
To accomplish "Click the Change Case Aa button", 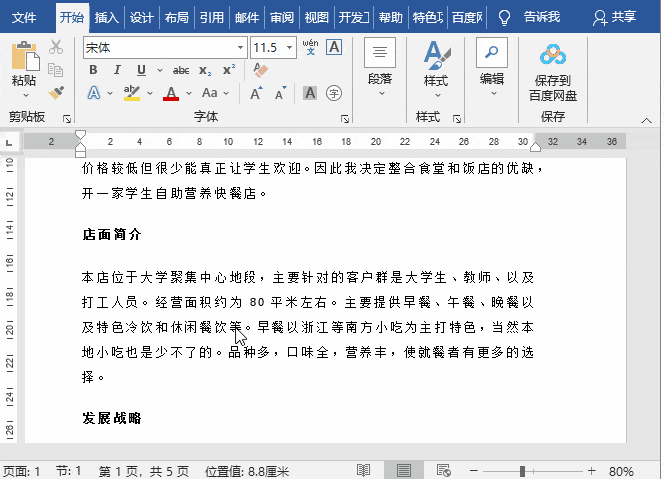I will [x=210, y=93].
